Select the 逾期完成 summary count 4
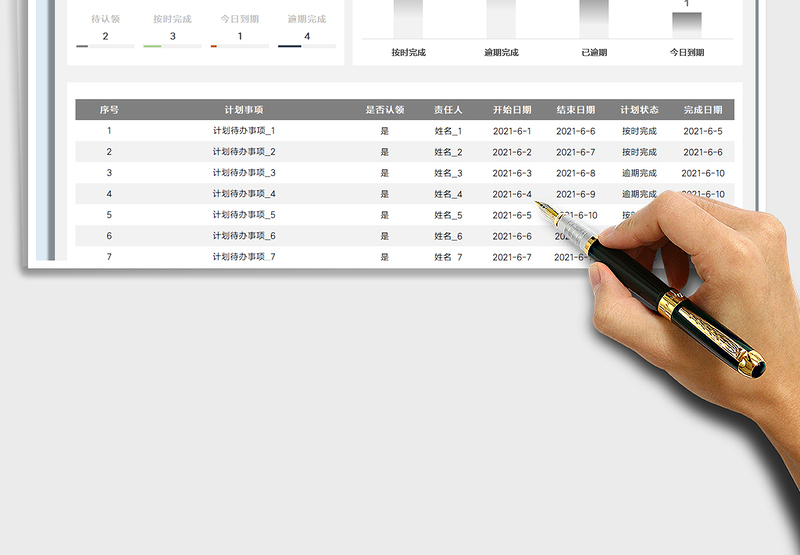 [307, 36]
